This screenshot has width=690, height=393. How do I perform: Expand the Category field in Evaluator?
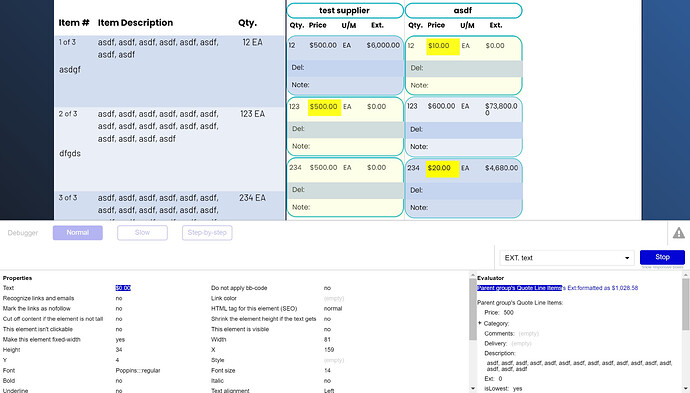pos(480,323)
